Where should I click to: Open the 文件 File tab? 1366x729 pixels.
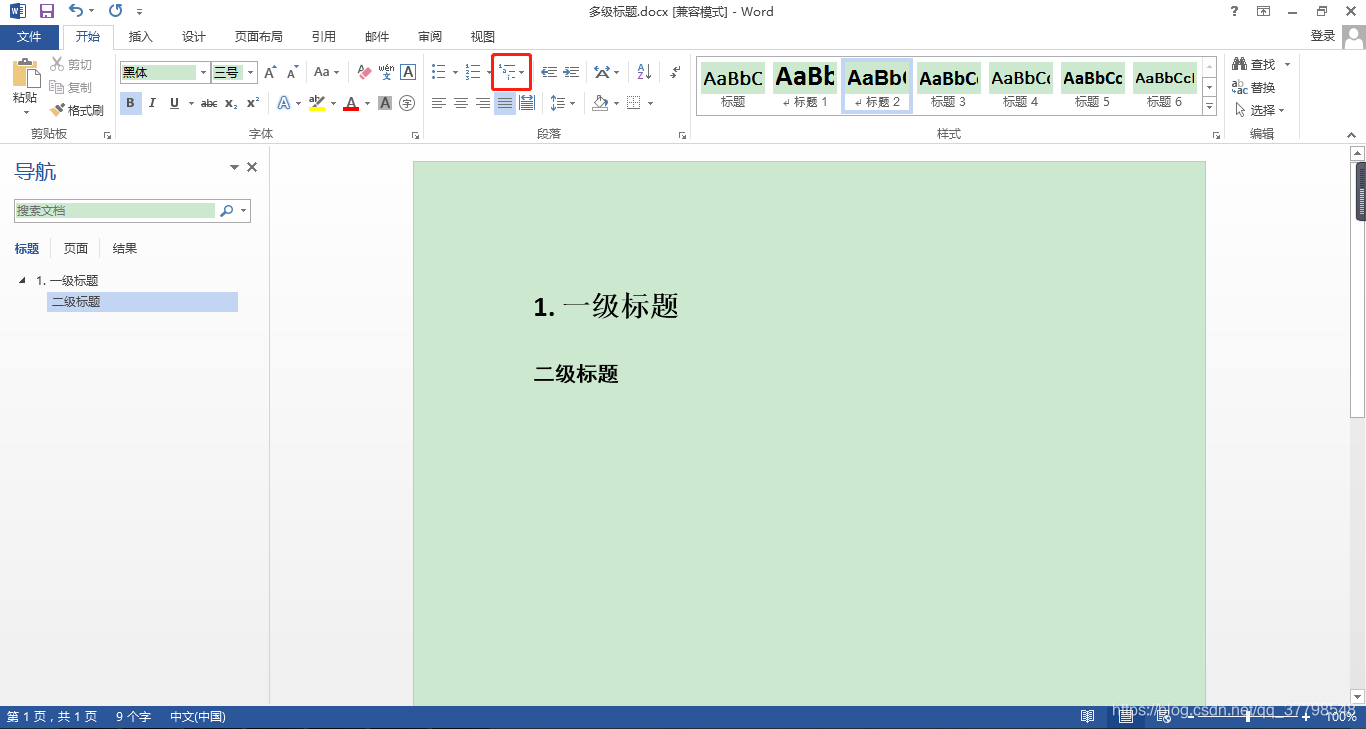[30, 37]
